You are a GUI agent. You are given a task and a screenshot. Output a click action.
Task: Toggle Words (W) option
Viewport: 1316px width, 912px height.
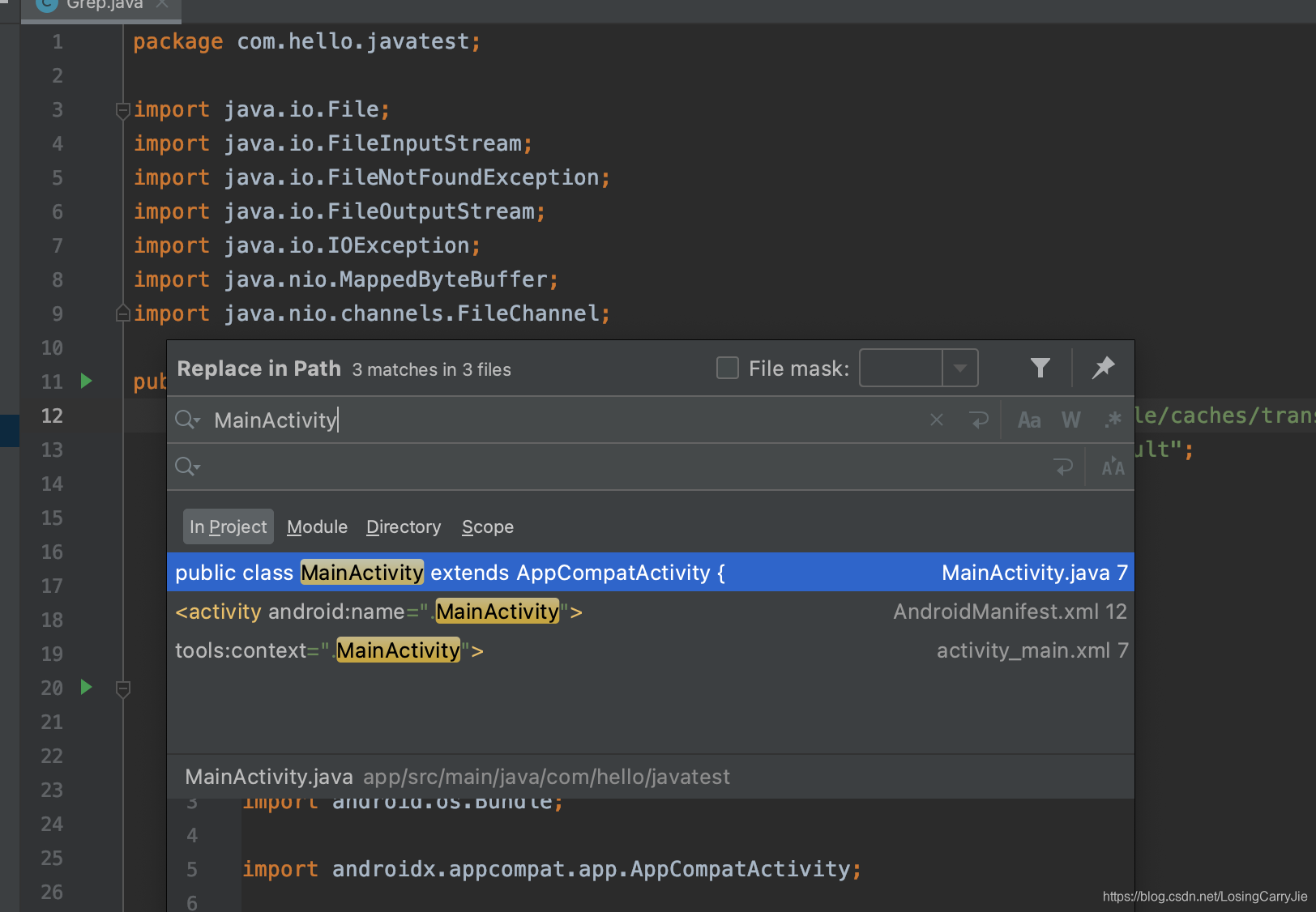point(1071,420)
